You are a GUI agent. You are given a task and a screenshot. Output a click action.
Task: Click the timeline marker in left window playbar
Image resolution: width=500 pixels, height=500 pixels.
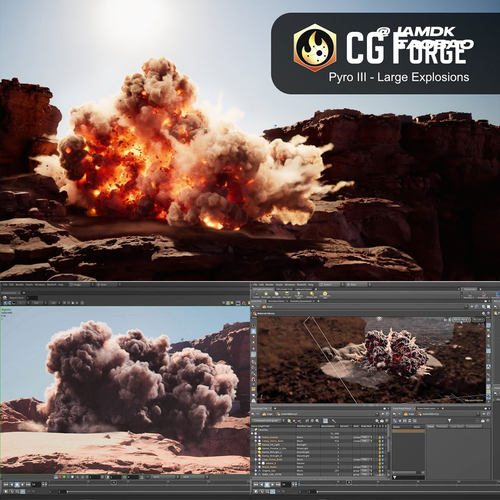pyautogui.click(x=114, y=482)
